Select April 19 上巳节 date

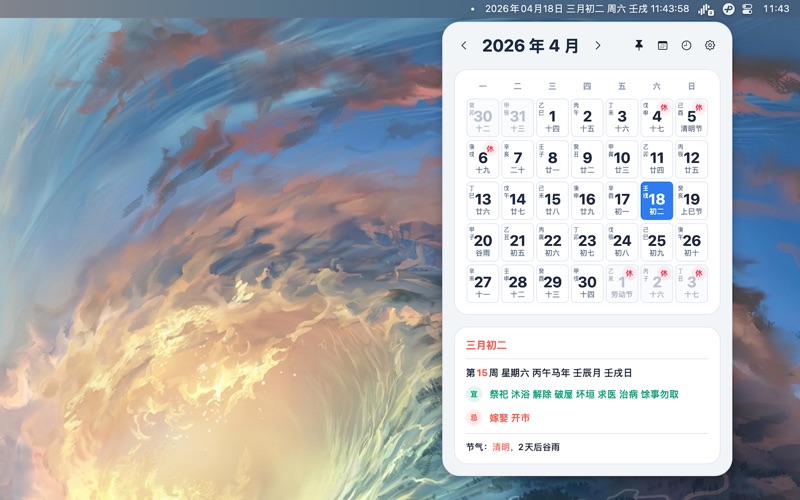click(x=691, y=201)
